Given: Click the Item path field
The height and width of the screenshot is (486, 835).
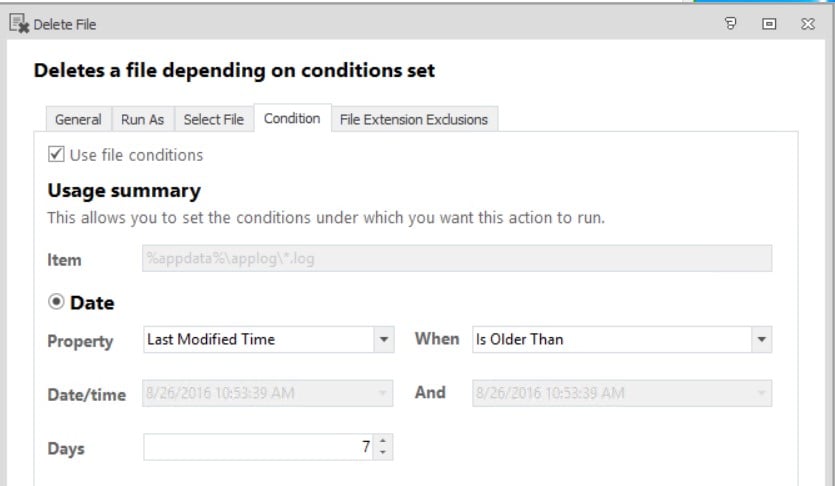Looking at the screenshot, I should [x=457, y=258].
